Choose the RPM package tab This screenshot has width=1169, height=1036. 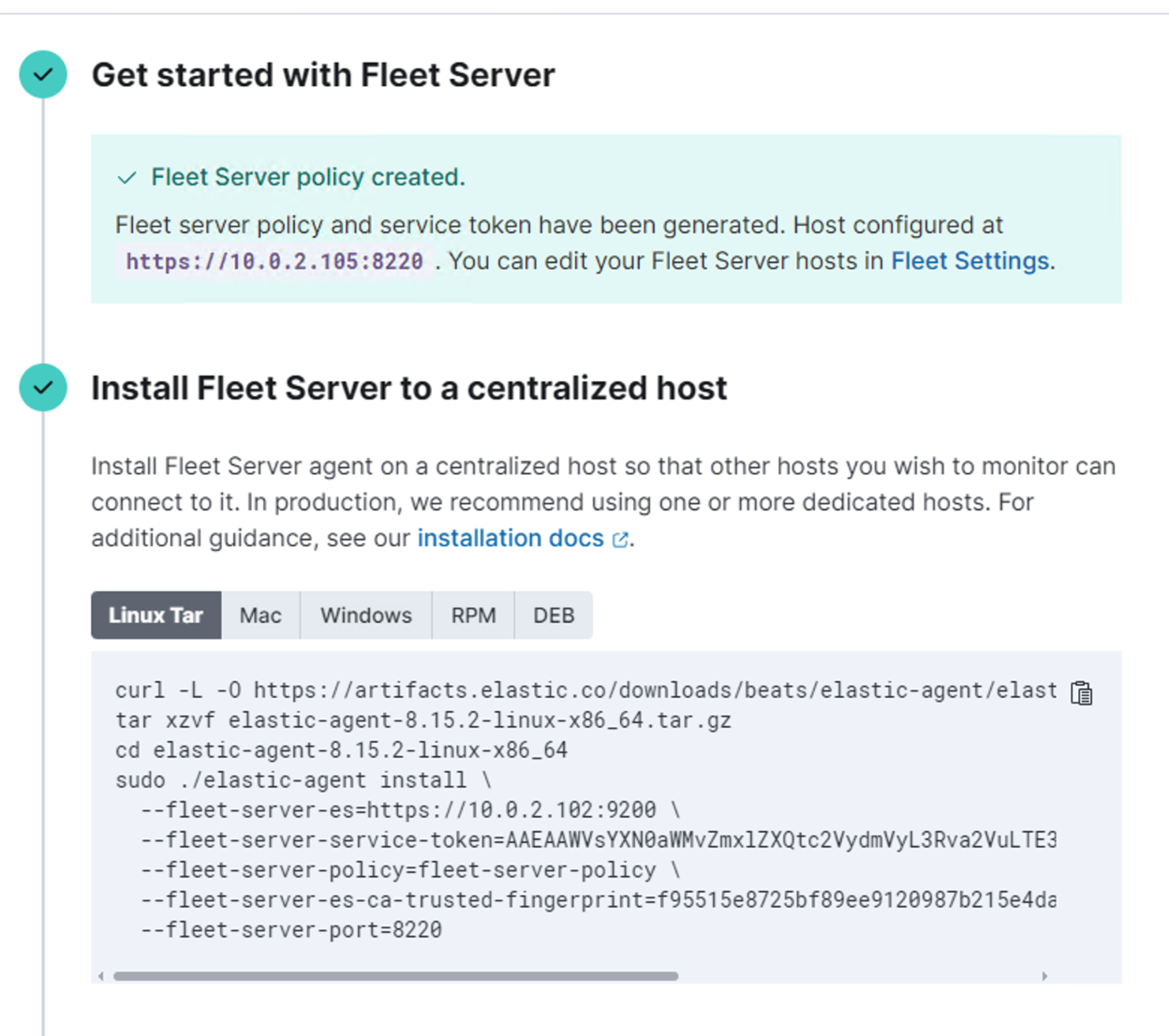(x=473, y=615)
